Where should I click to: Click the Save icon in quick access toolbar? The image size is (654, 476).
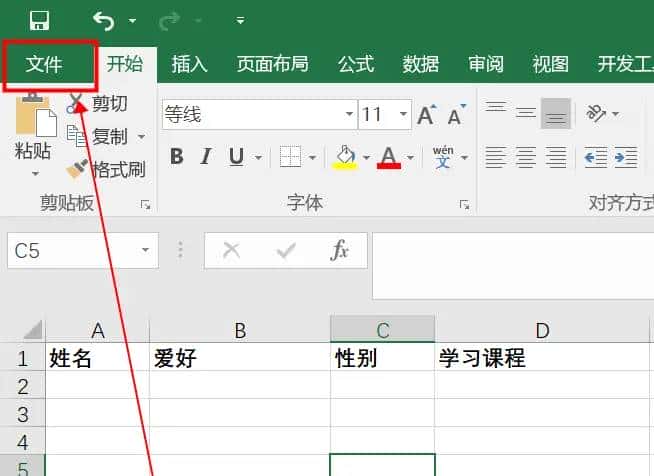[39, 20]
